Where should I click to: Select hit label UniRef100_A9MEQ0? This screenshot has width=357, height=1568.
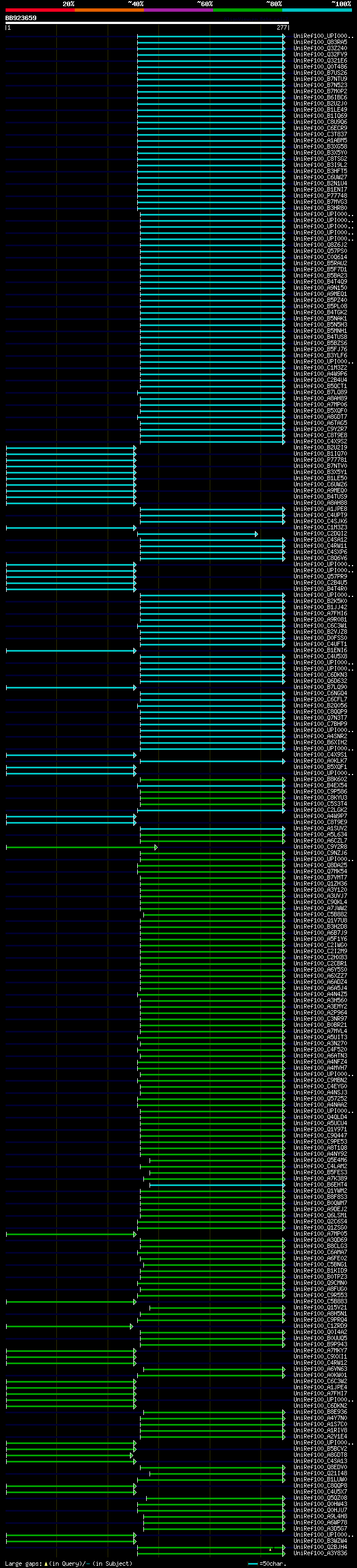[x=321, y=491]
